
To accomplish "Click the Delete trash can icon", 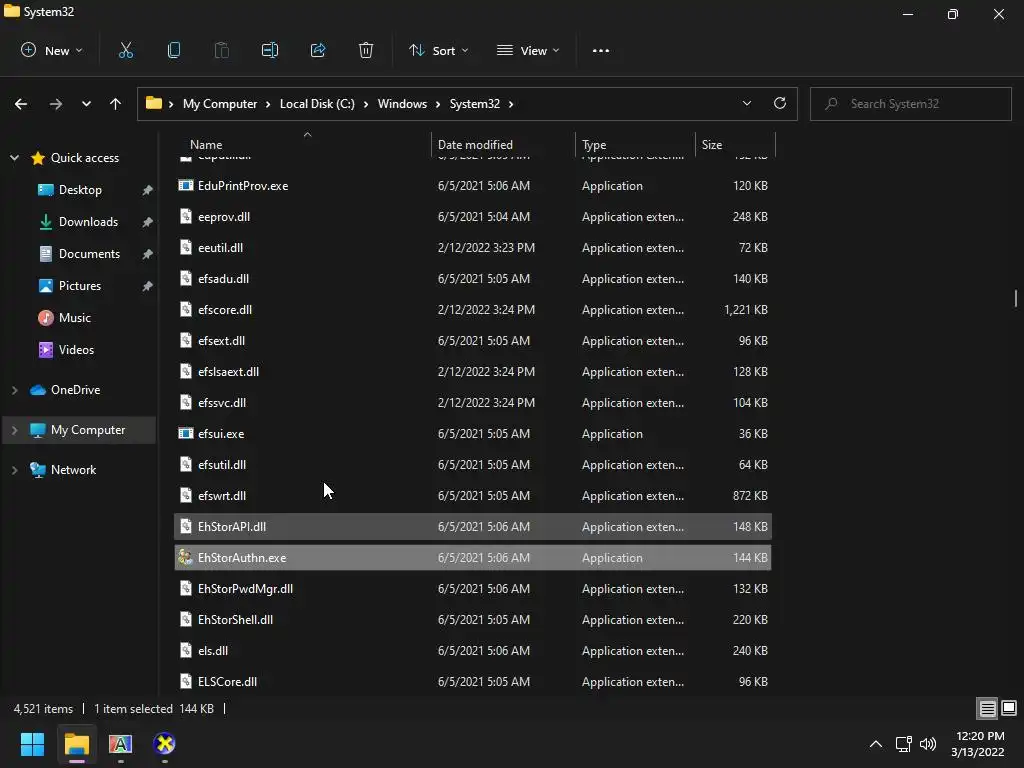I will tap(366, 50).
